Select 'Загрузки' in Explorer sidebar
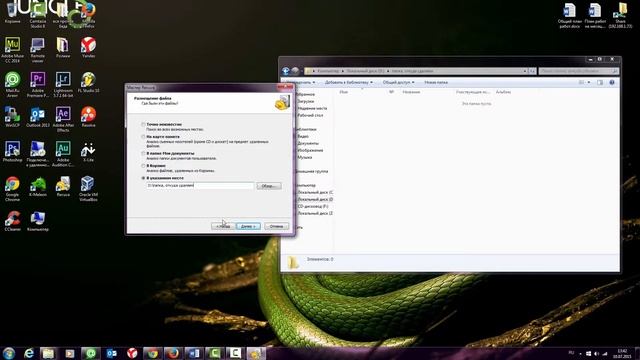The width and height of the screenshot is (640, 360). (x=306, y=101)
